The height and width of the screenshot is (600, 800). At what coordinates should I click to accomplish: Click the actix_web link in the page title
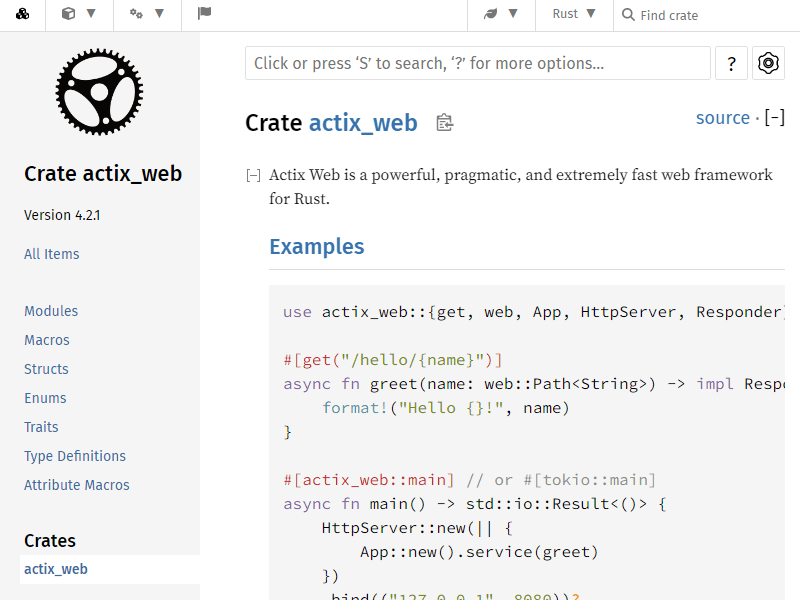pyautogui.click(x=363, y=123)
